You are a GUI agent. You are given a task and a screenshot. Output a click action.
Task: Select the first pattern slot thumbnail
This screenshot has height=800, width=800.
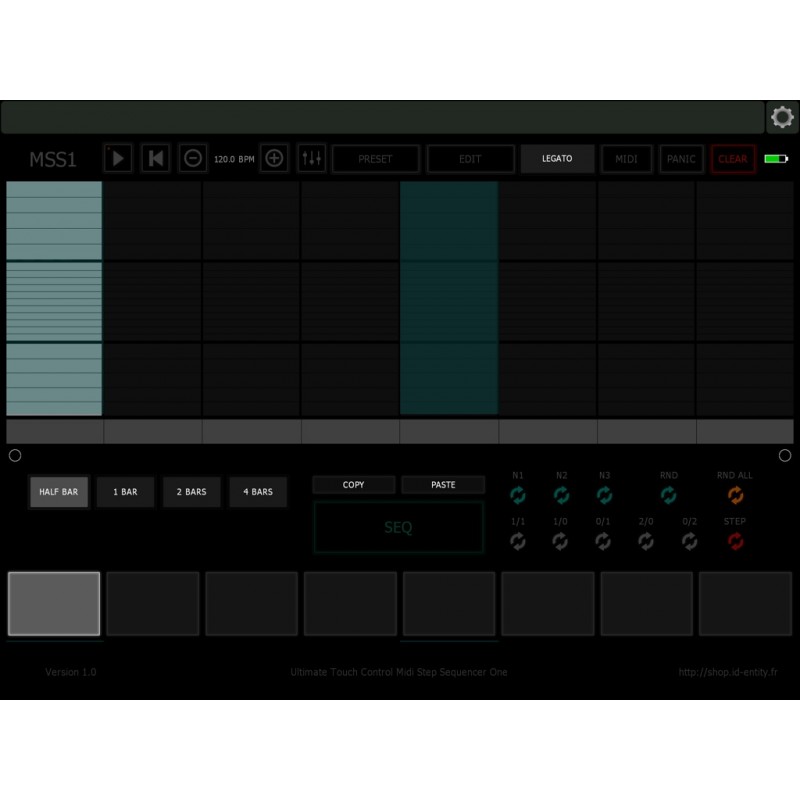[x=54, y=603]
